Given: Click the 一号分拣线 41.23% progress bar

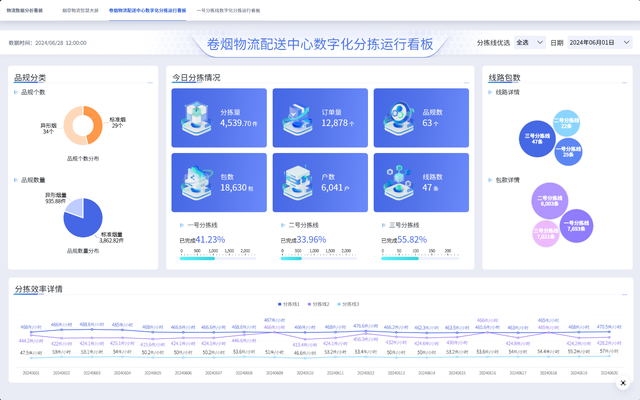Looking at the screenshot, I should [x=218, y=258].
